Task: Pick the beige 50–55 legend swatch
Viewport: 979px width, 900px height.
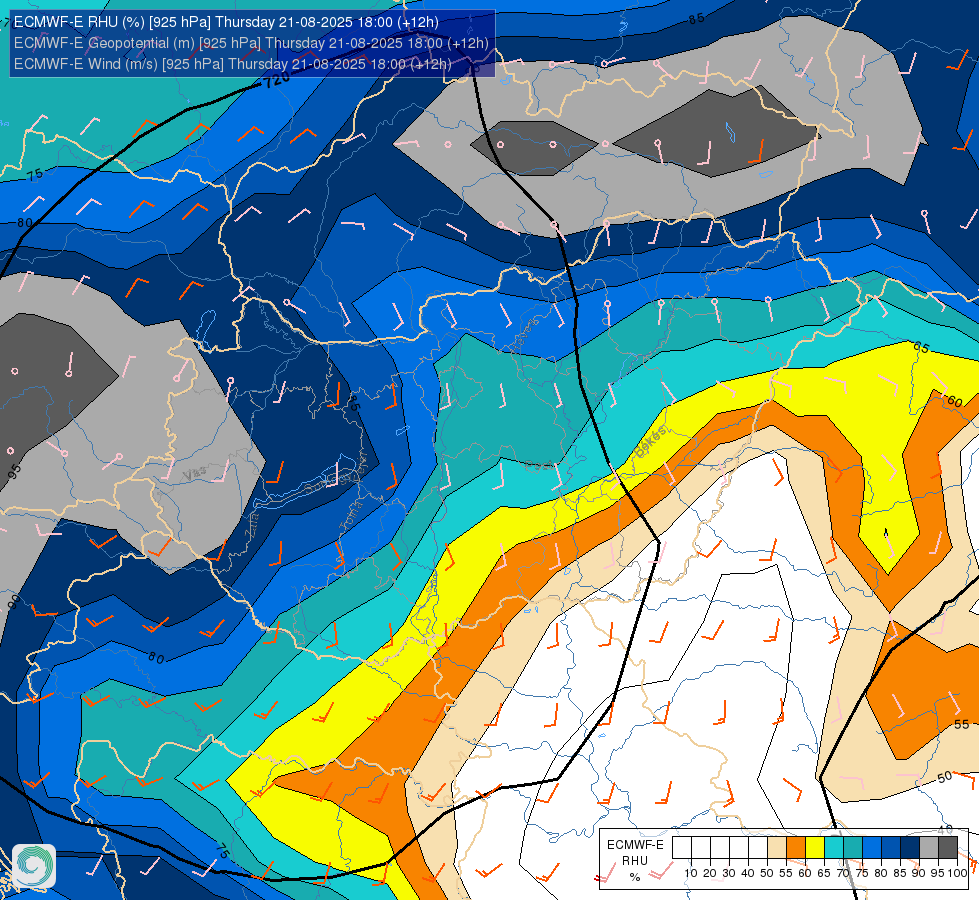Action: click(x=777, y=848)
